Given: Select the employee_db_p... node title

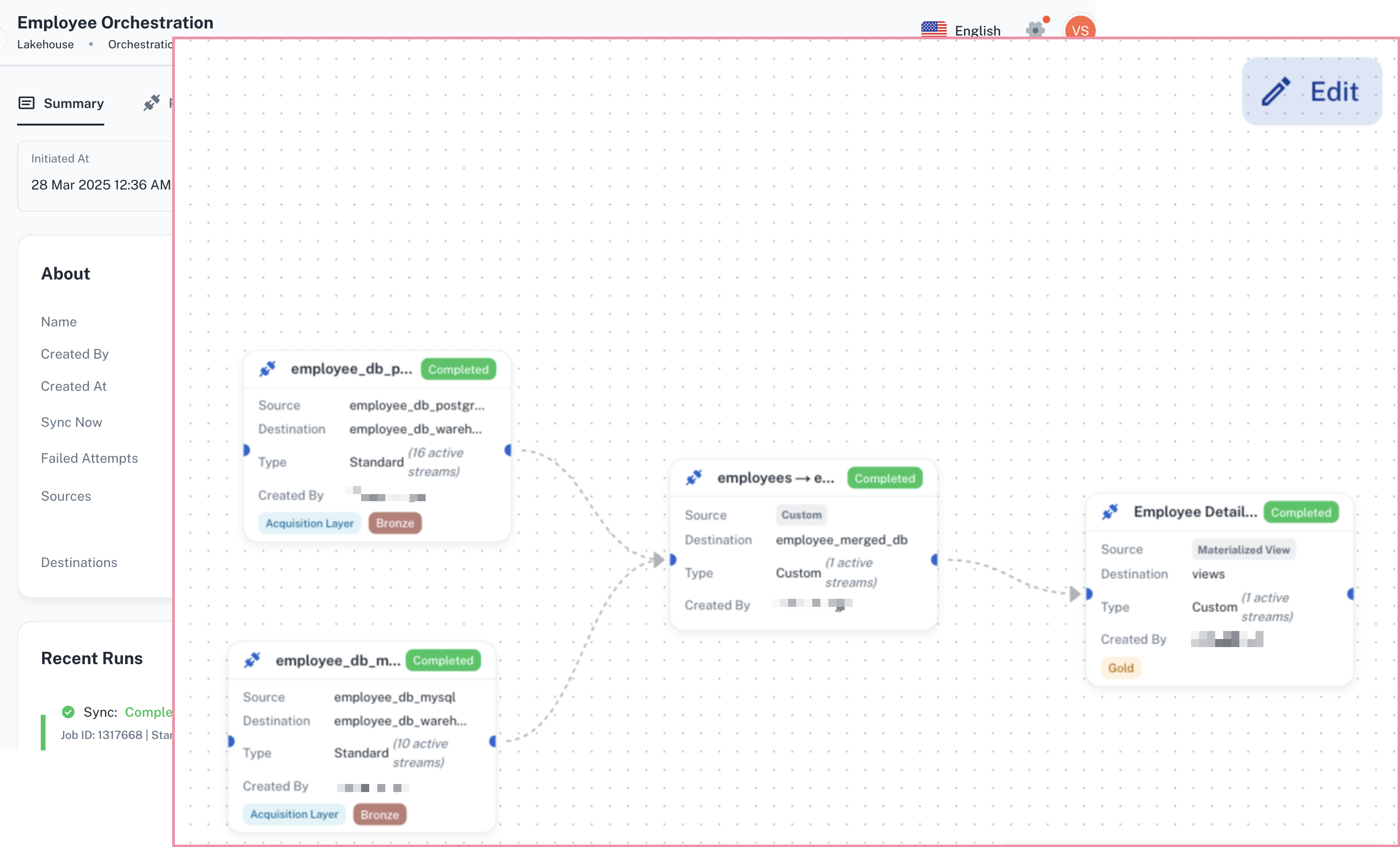Looking at the screenshot, I should (352, 369).
